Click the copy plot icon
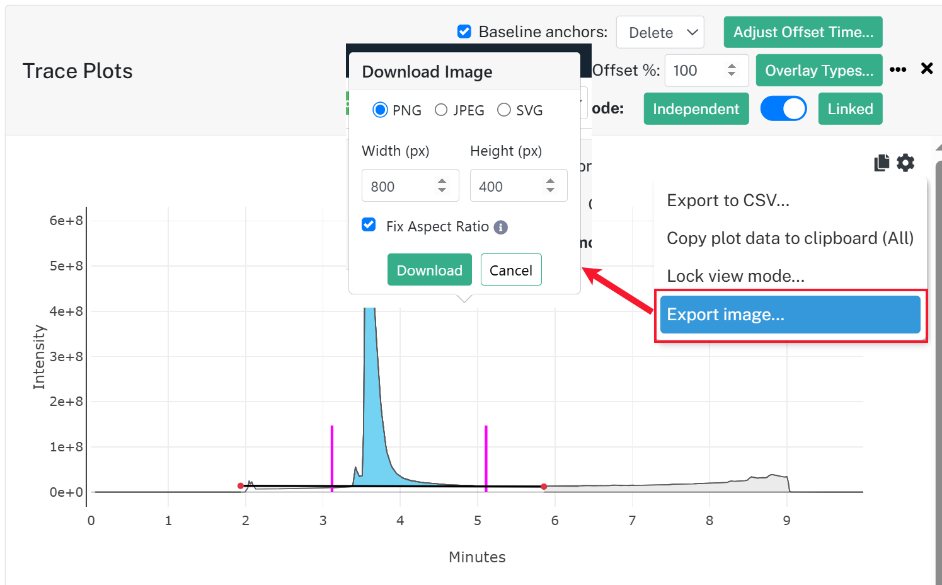The image size is (942, 585). point(881,162)
